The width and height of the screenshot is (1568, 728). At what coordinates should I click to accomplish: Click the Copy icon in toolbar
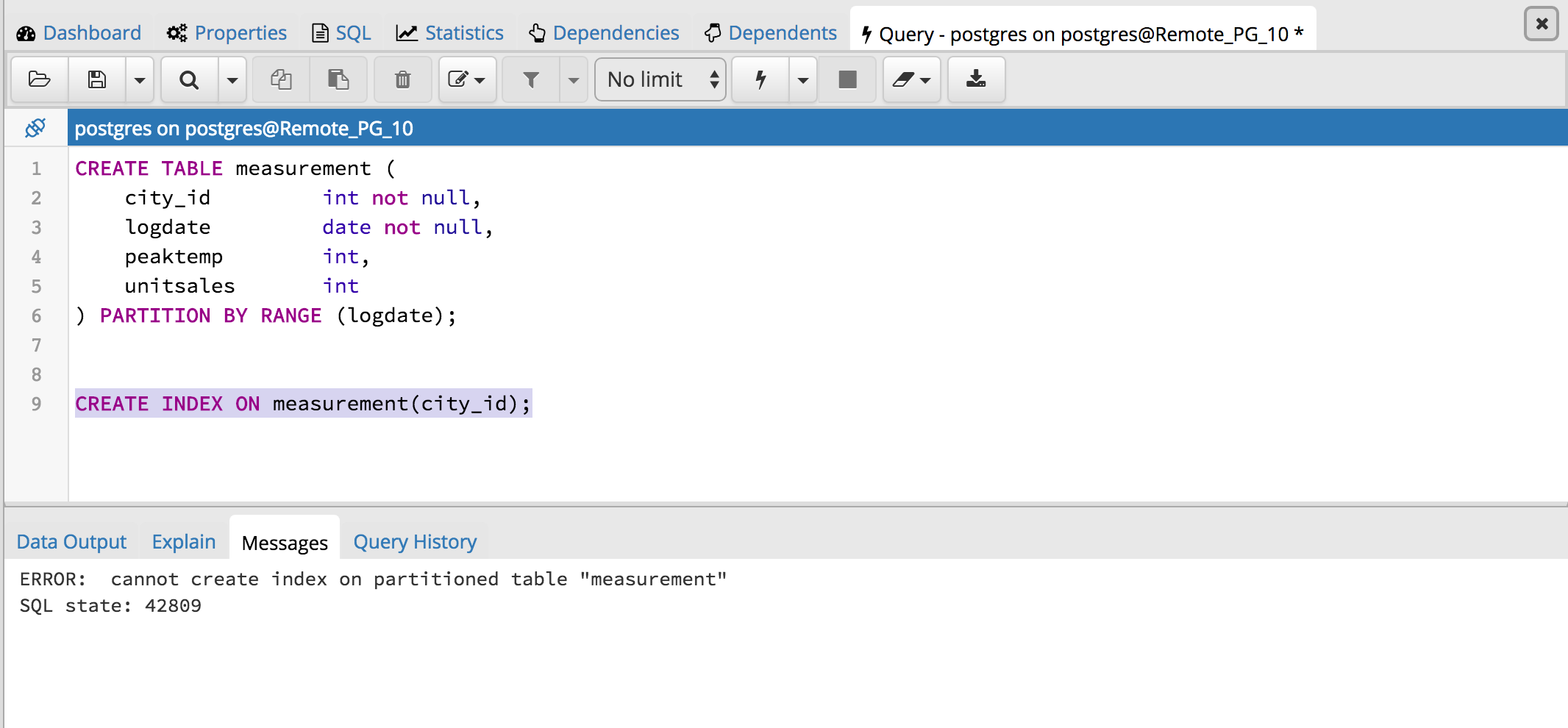pos(281,79)
